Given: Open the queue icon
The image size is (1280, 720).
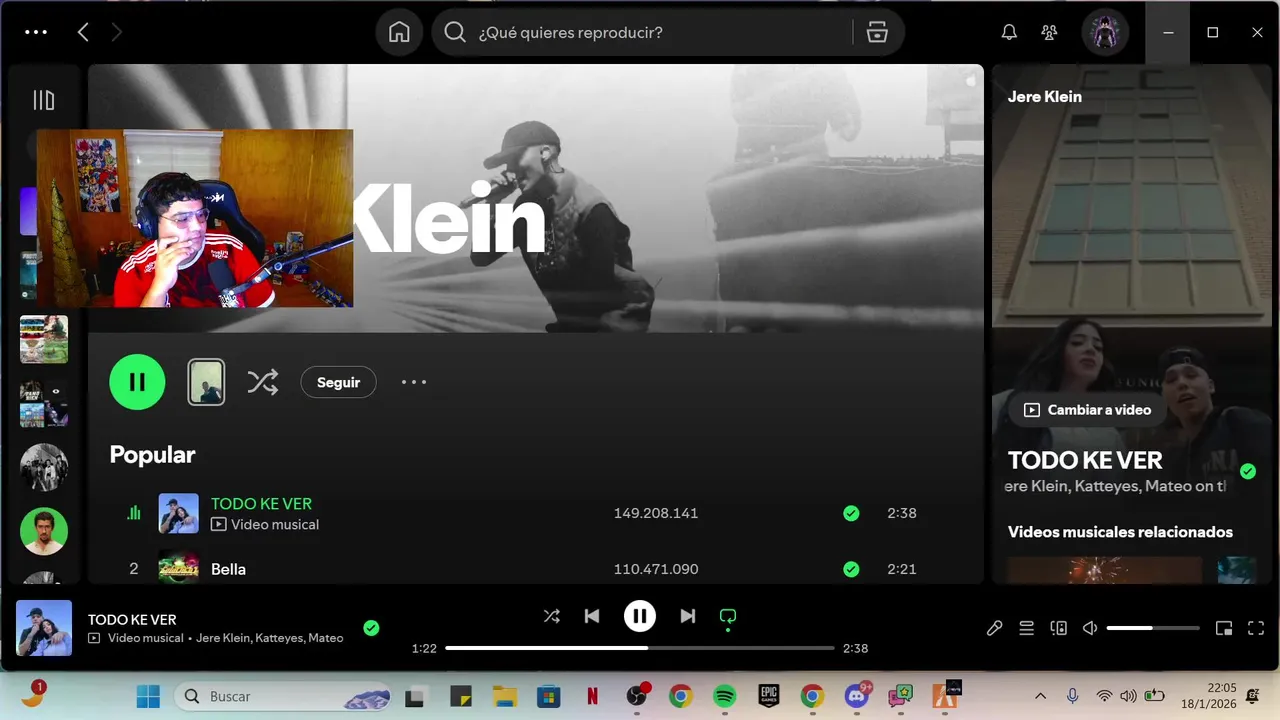Looking at the screenshot, I should [x=1026, y=628].
